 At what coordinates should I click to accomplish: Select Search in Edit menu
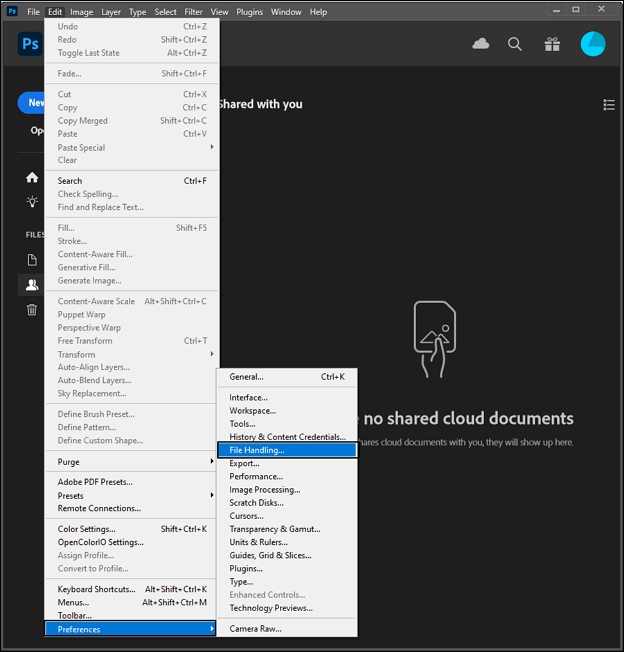click(x=131, y=181)
